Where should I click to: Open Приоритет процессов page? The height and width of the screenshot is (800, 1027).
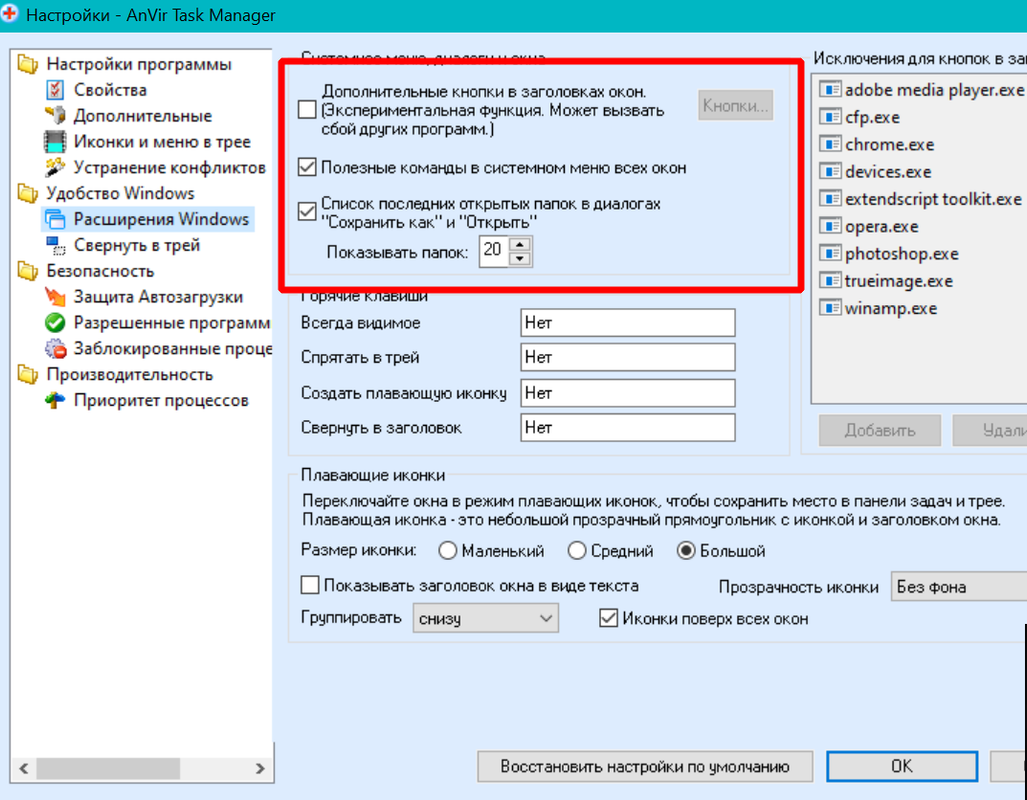pyautogui.click(x=160, y=400)
